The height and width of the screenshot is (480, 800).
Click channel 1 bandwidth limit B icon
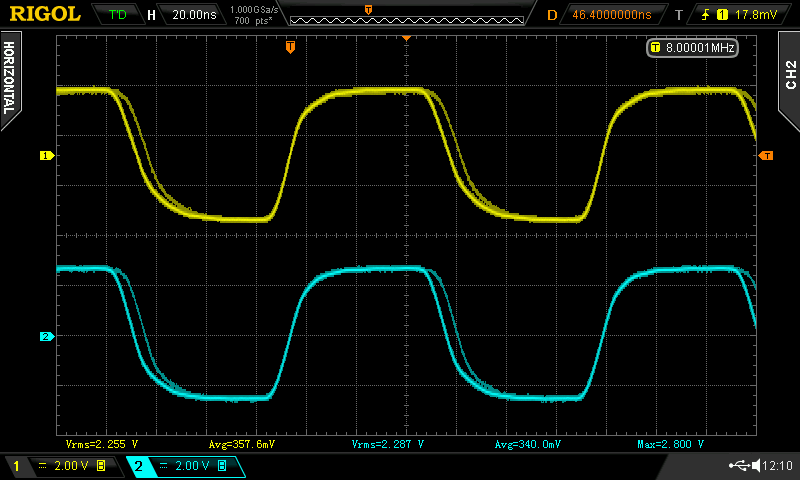point(101,466)
